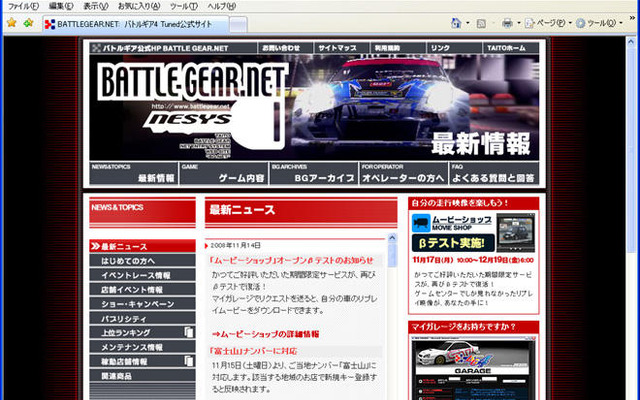Open the GAME ゲーム内容 navigation tab
This screenshot has width=640, height=400.
[224, 173]
